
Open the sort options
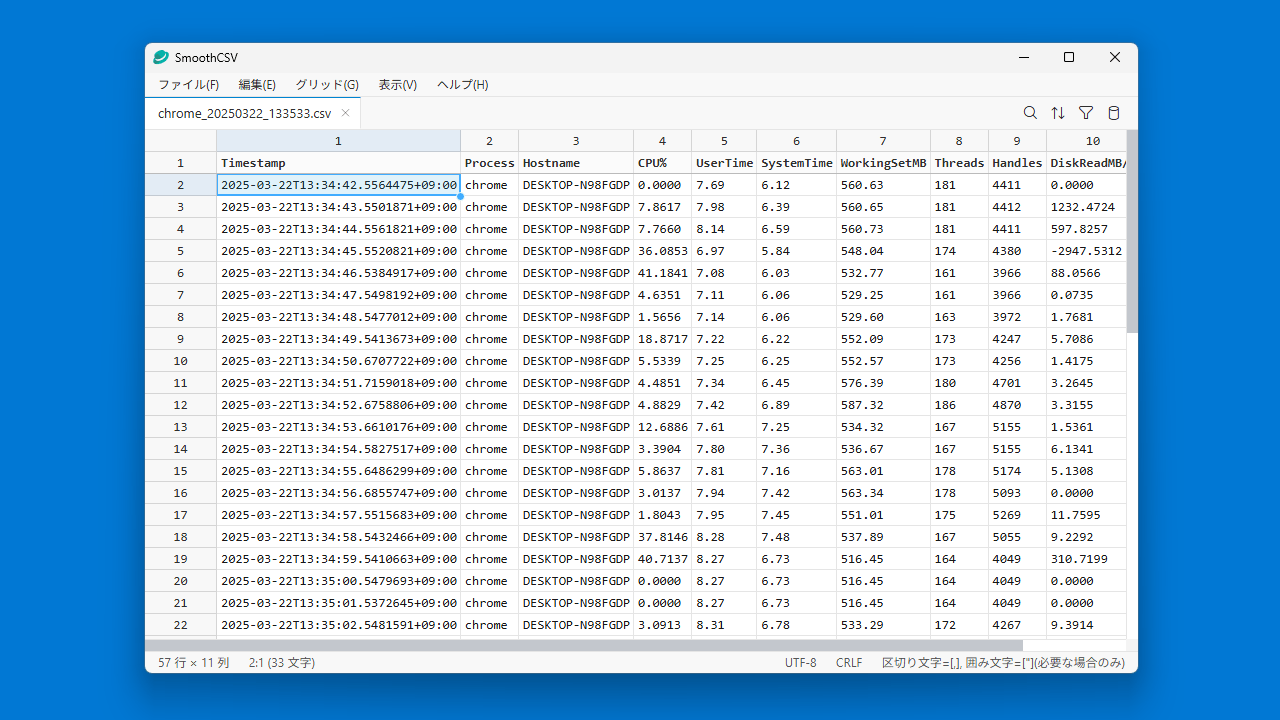tap(1058, 113)
